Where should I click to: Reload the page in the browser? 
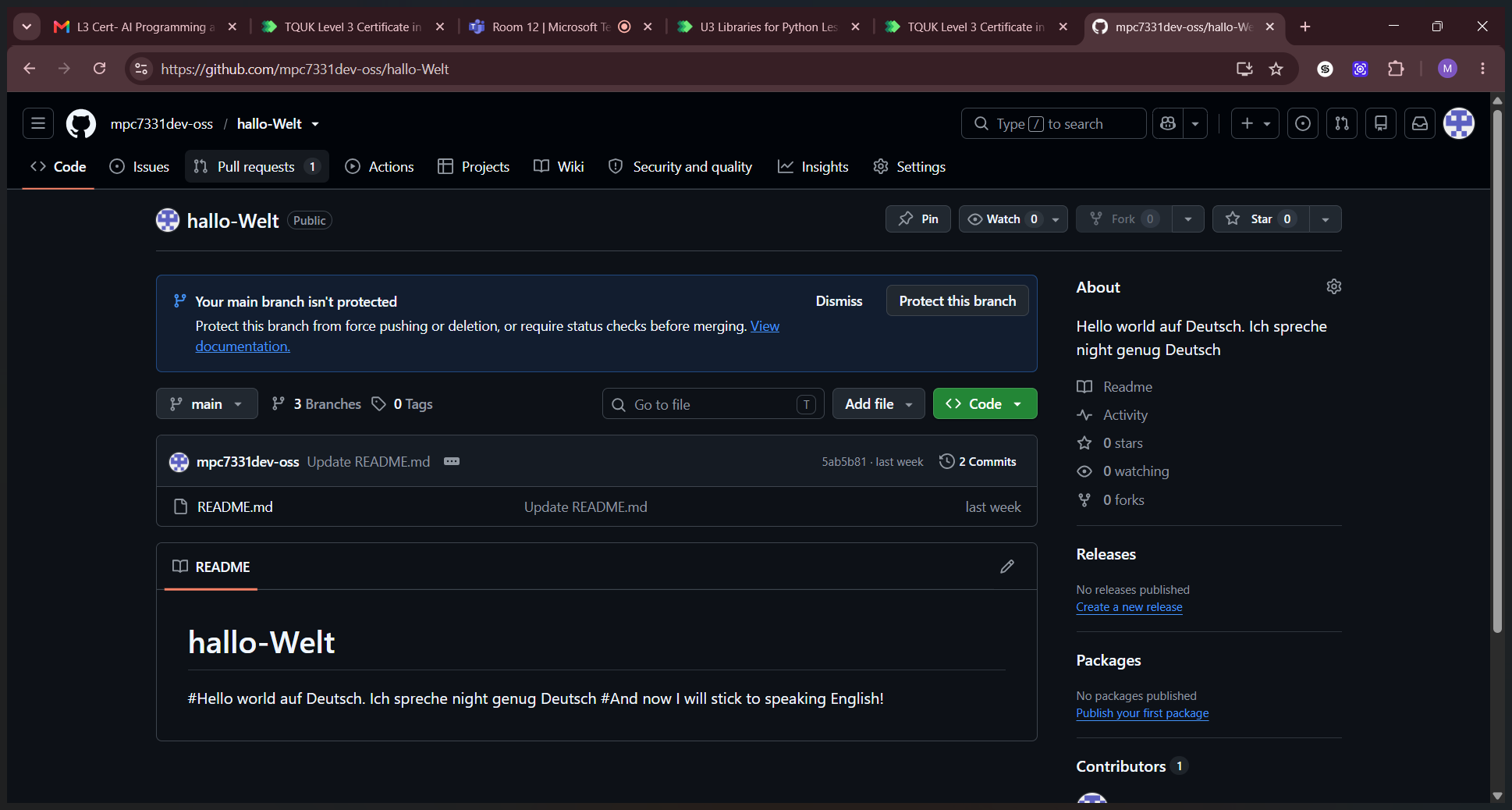tap(99, 69)
